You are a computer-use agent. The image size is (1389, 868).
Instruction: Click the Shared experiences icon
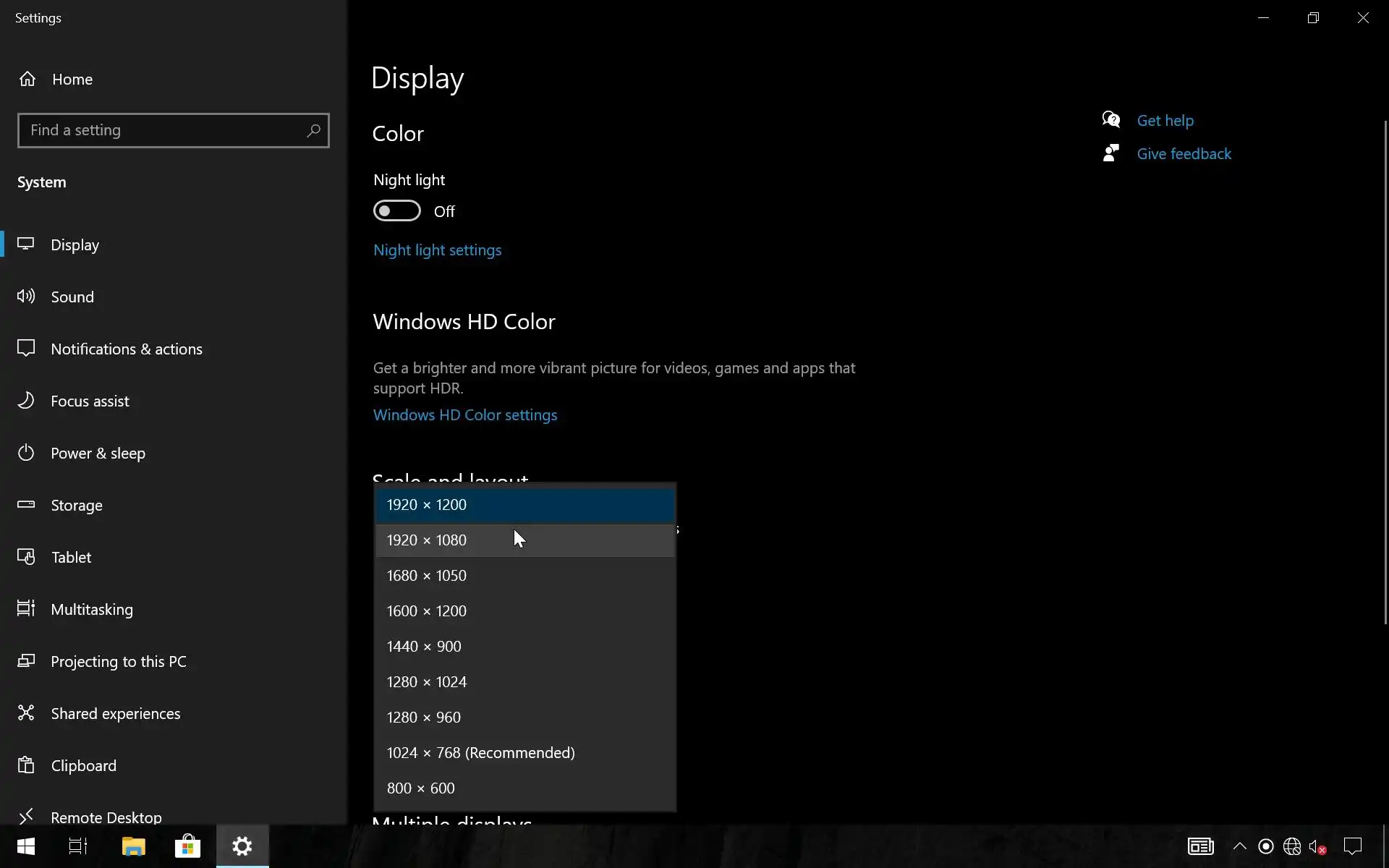click(26, 713)
